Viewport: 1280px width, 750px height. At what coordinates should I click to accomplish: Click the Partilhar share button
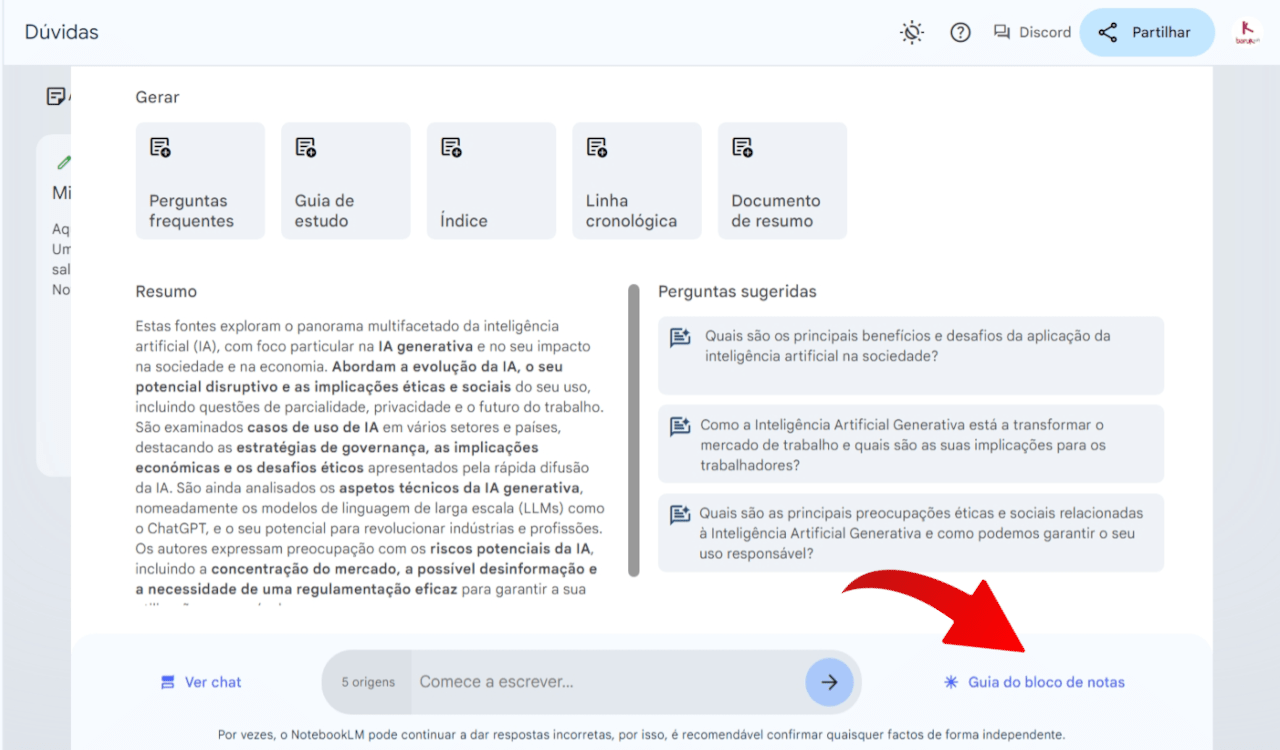click(1147, 33)
